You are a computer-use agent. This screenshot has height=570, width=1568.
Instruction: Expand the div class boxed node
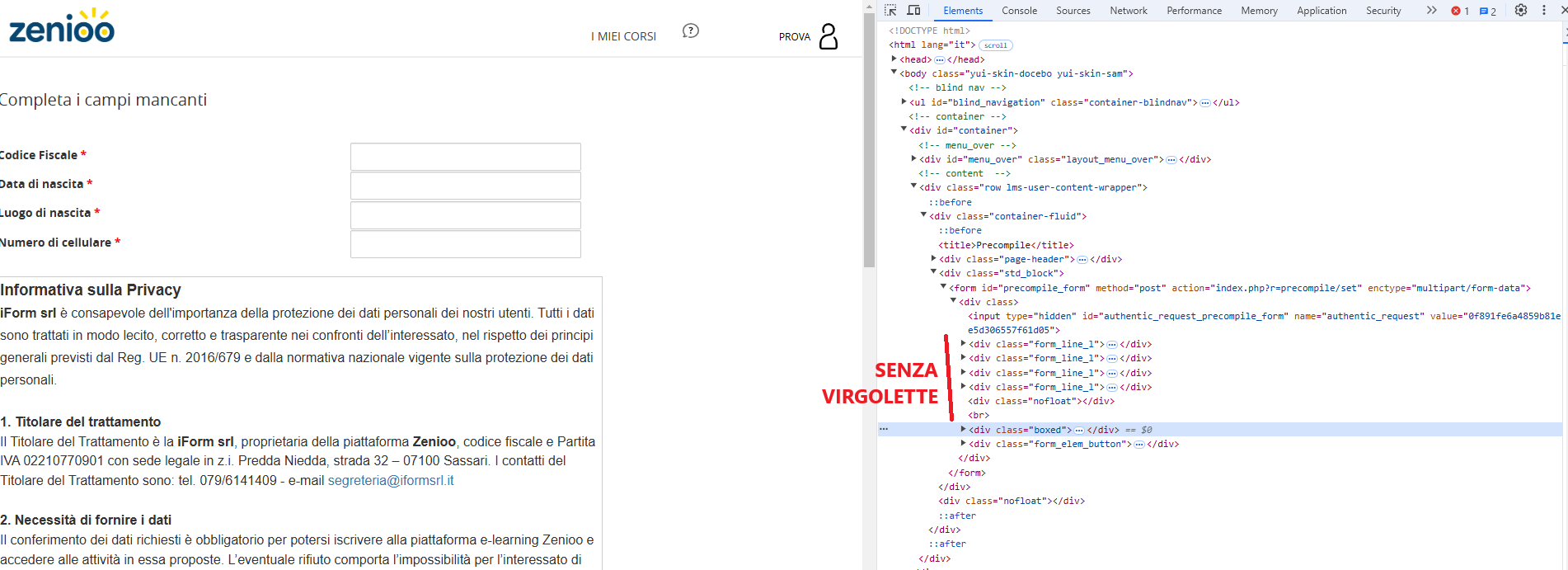(963, 429)
